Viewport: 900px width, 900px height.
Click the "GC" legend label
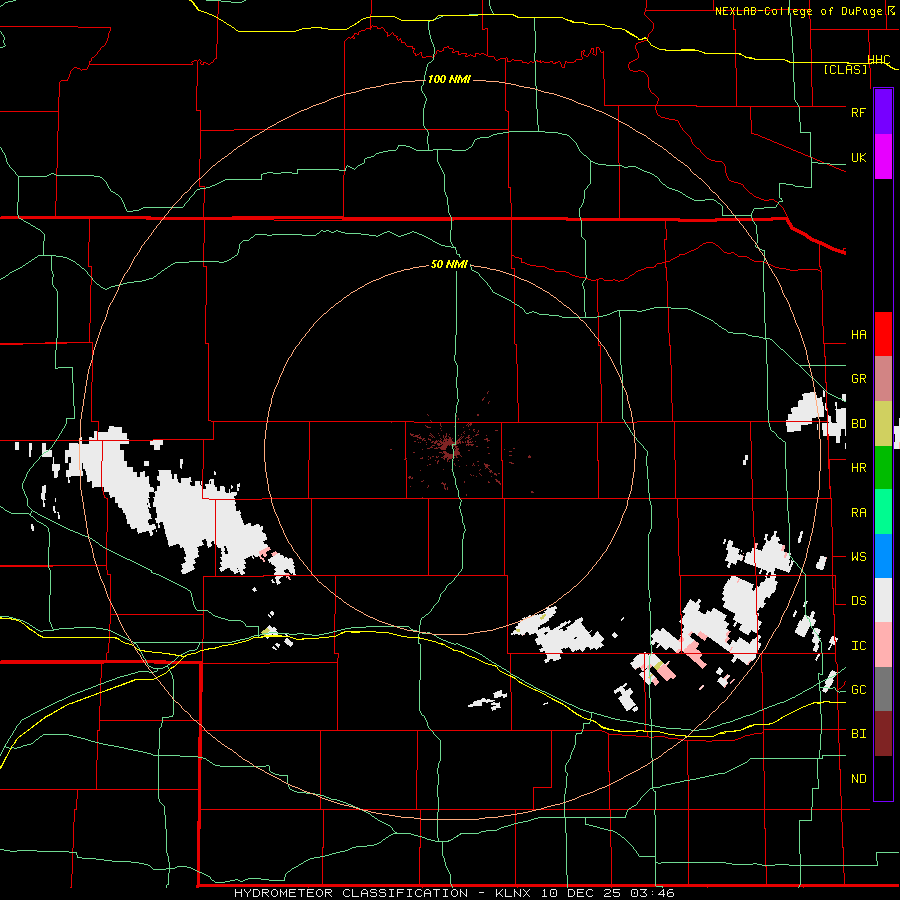pyautogui.click(x=858, y=690)
